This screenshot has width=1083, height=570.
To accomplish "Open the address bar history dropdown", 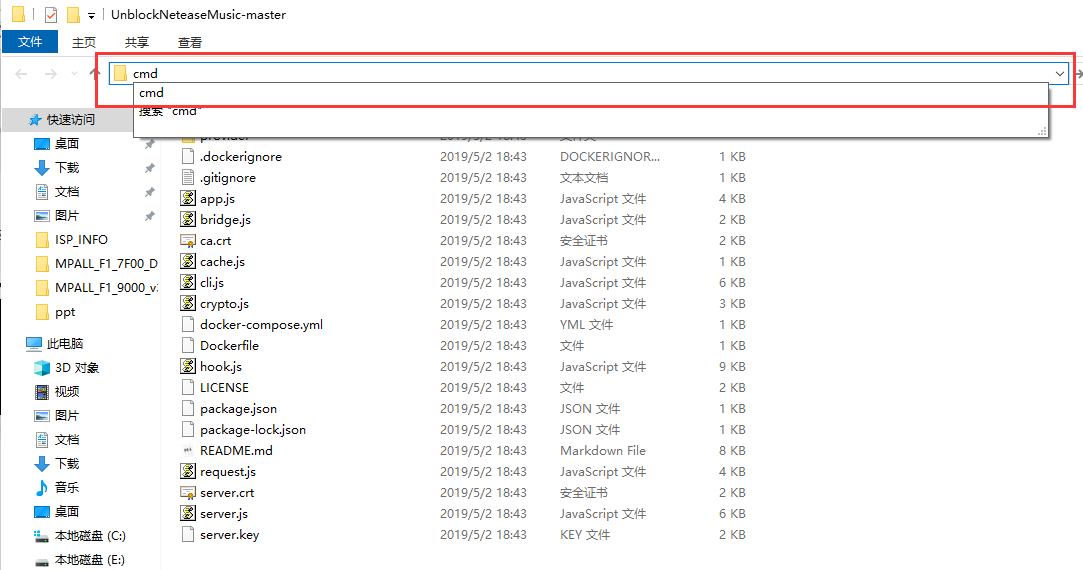I will click(x=1059, y=73).
